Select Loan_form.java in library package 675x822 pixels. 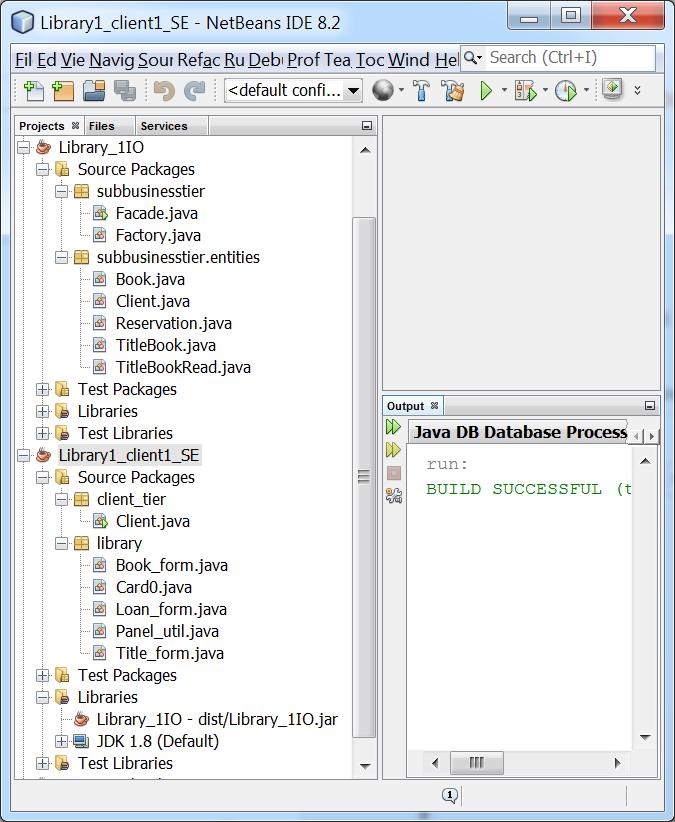[171, 610]
